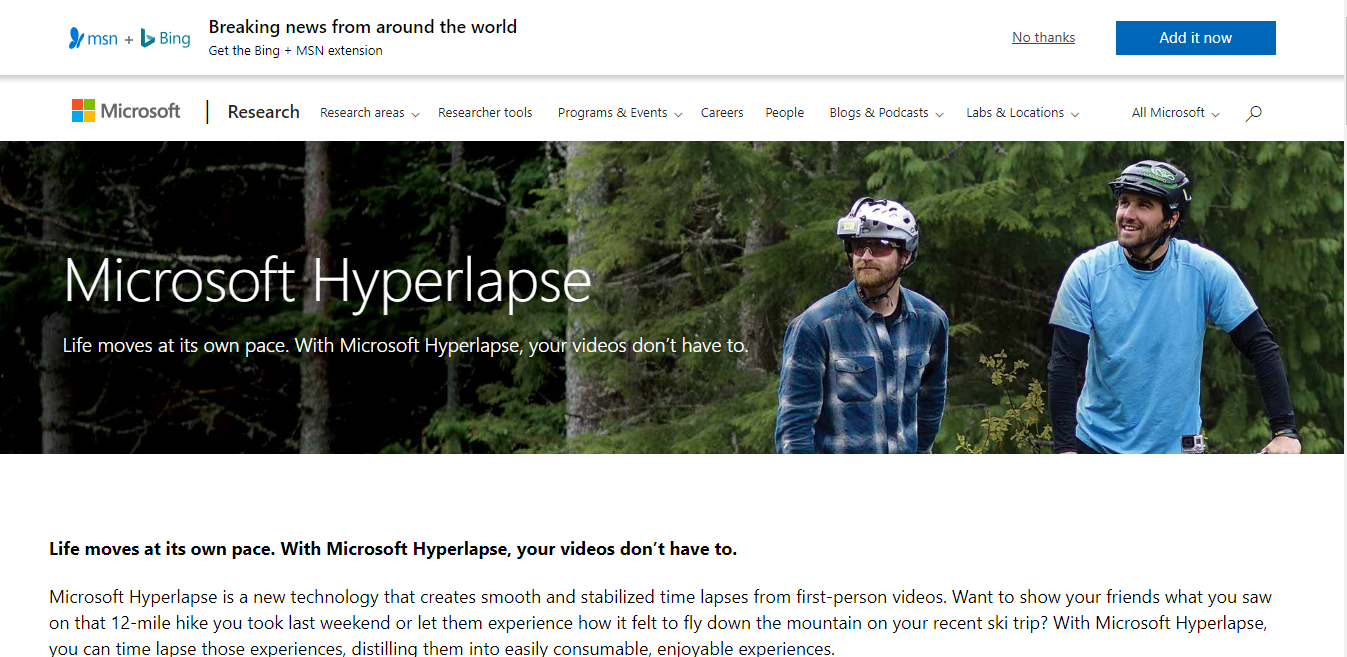Expand the Research areas menu
Screen dimensions: 1347x657
pos(369,113)
